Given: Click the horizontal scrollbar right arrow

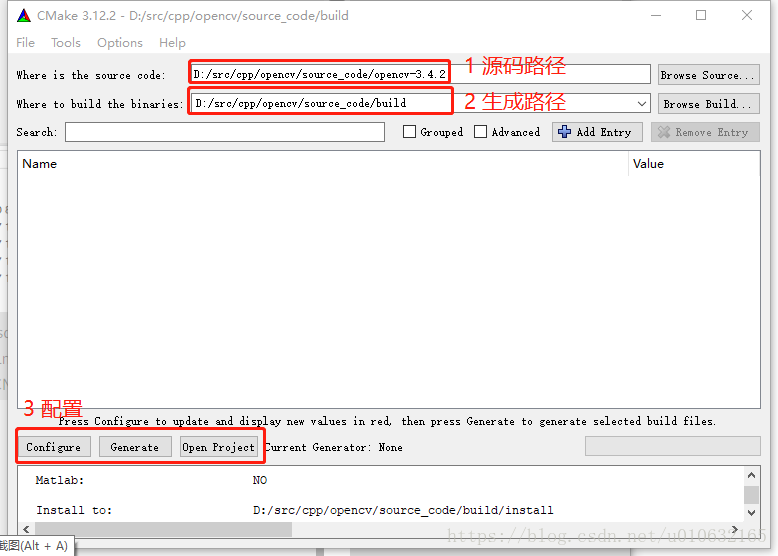Looking at the screenshot, I should pos(735,529).
